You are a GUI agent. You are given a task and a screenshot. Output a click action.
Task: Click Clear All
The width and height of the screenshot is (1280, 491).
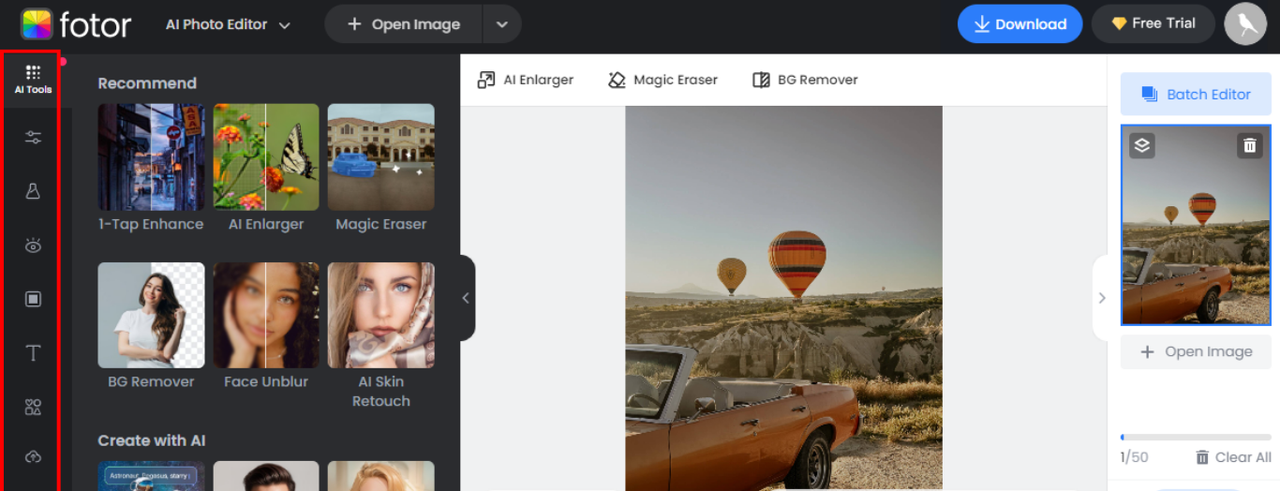pos(1234,457)
